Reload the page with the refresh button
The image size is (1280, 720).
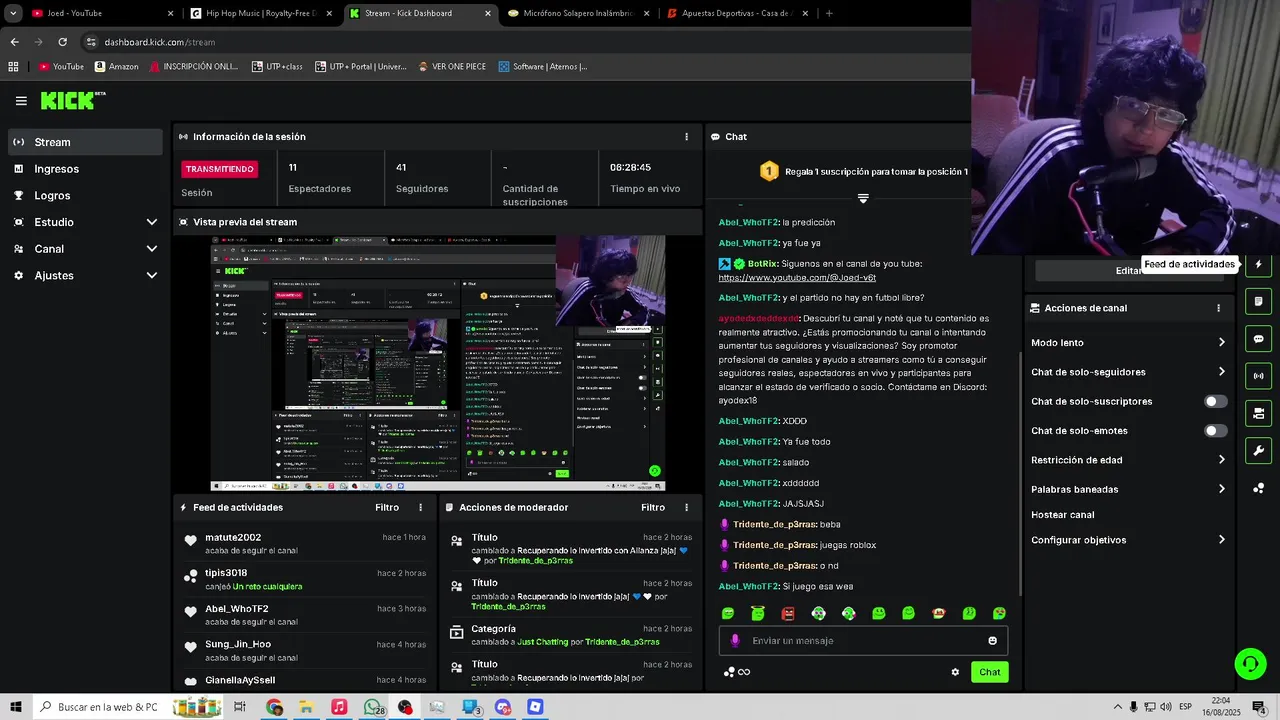[62, 42]
